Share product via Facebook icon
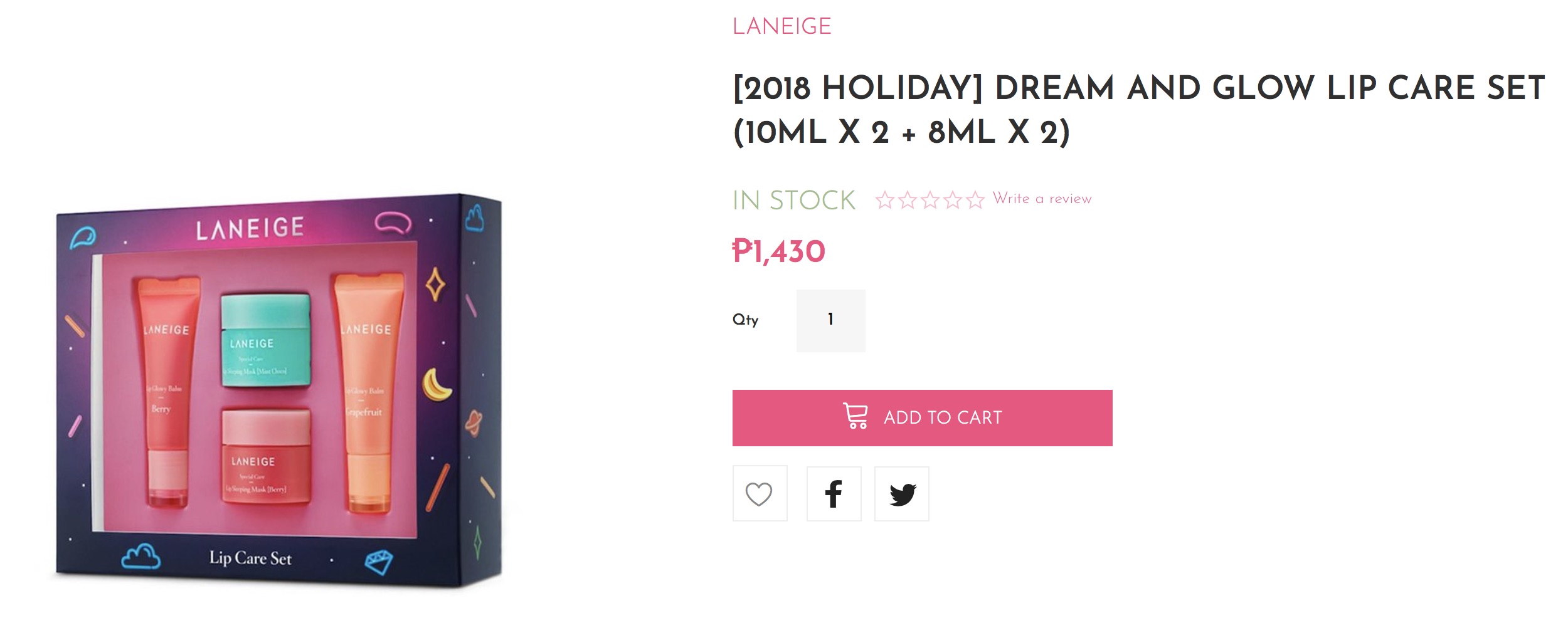 (834, 494)
